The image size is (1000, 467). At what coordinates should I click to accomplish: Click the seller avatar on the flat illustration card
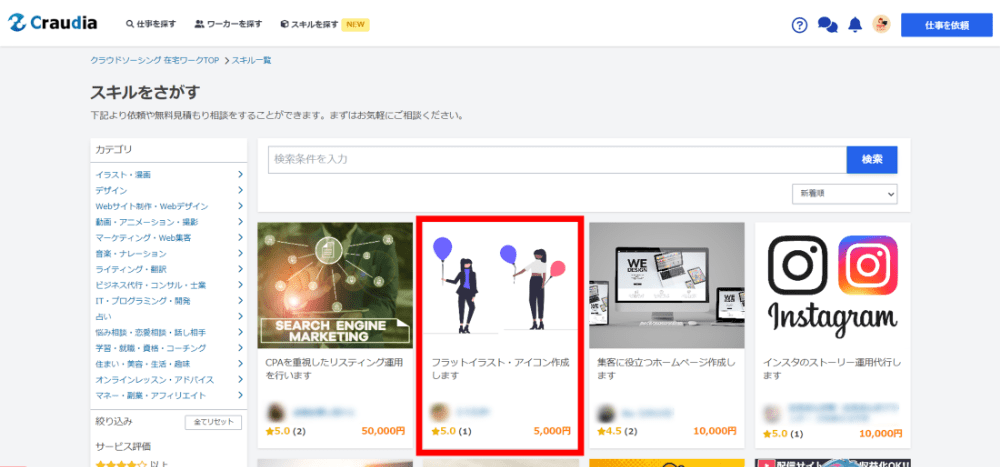(439, 411)
